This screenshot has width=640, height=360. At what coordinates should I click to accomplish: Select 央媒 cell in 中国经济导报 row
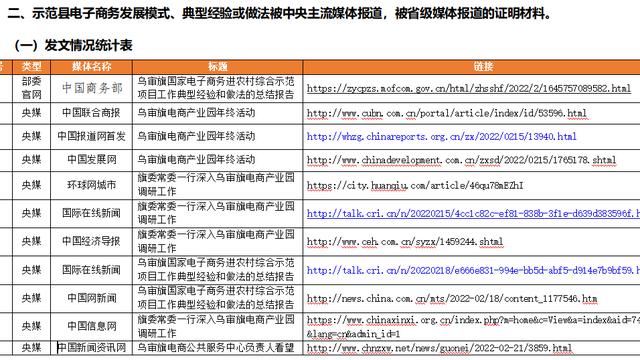(31, 242)
